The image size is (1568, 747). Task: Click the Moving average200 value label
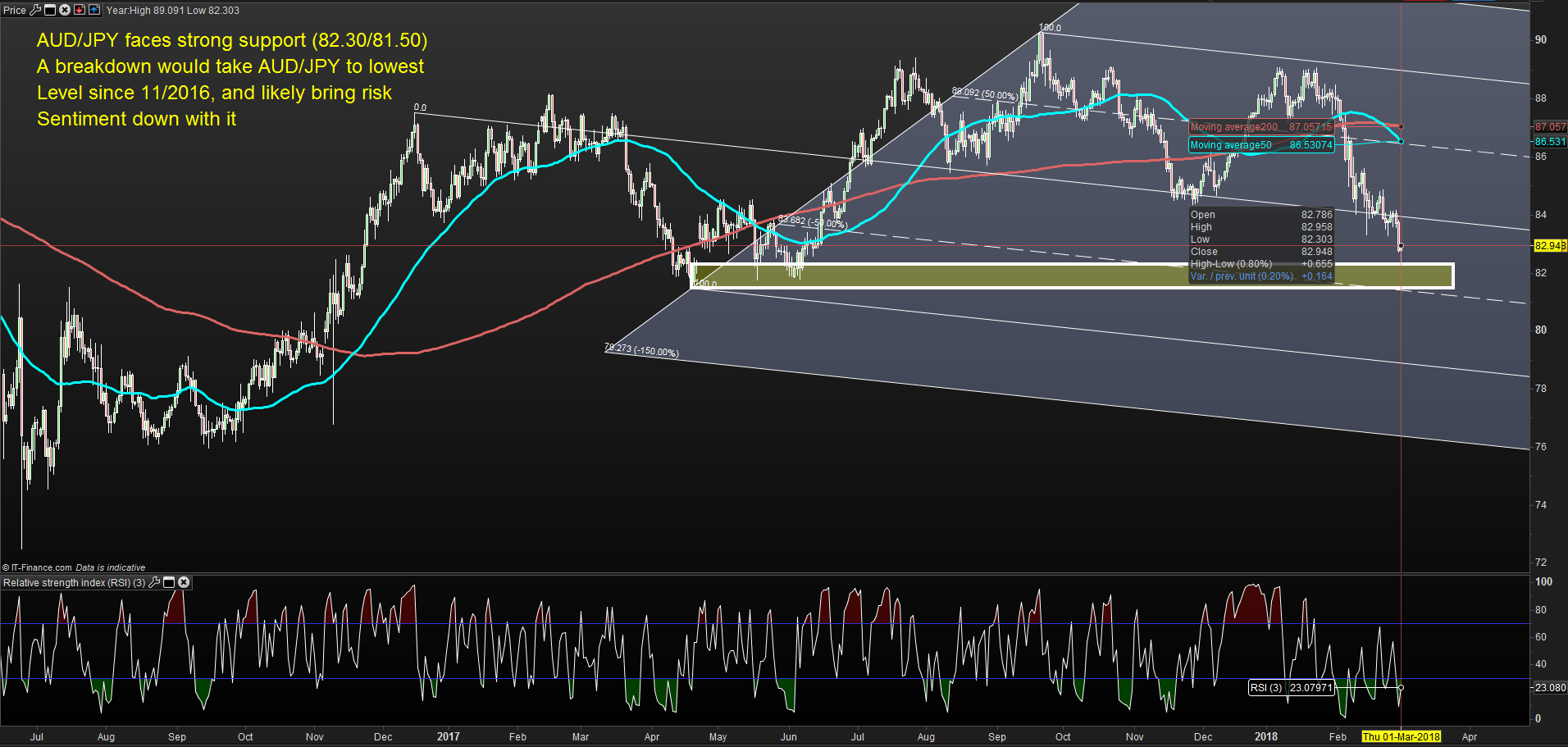(1261, 127)
